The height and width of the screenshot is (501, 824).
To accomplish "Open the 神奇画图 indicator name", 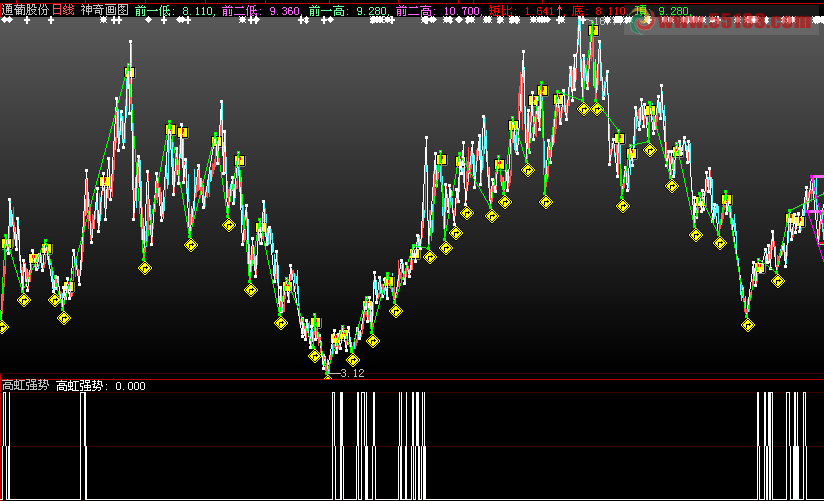I will pos(105,10).
